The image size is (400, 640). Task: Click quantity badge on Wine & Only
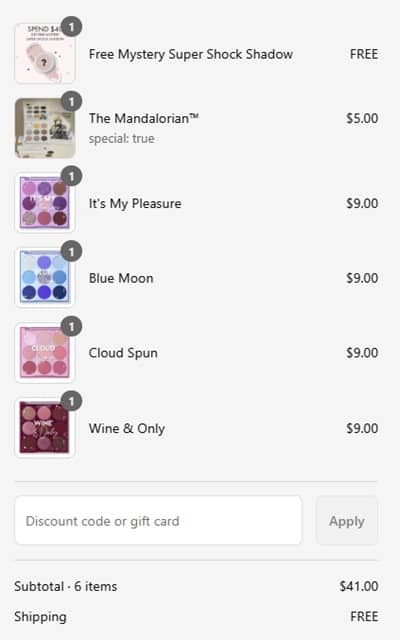71,401
